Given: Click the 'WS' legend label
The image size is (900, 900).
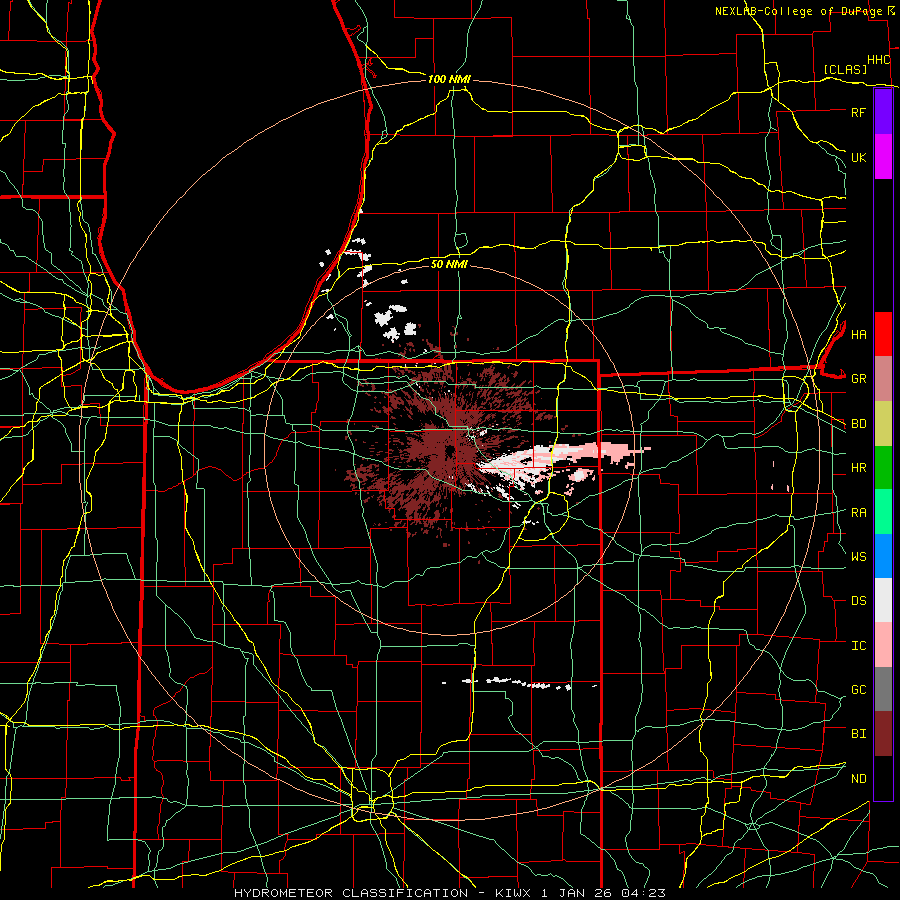Looking at the screenshot, I should (858, 557).
